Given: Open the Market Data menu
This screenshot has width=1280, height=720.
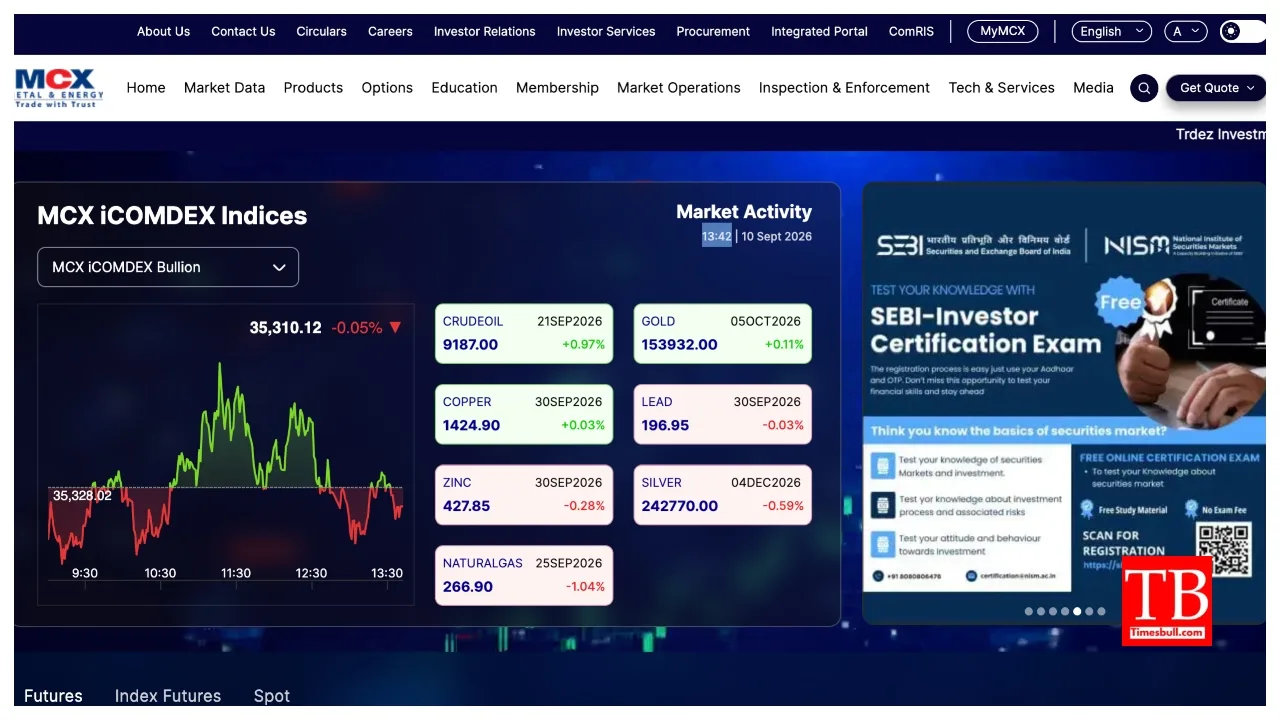Looking at the screenshot, I should (x=225, y=88).
